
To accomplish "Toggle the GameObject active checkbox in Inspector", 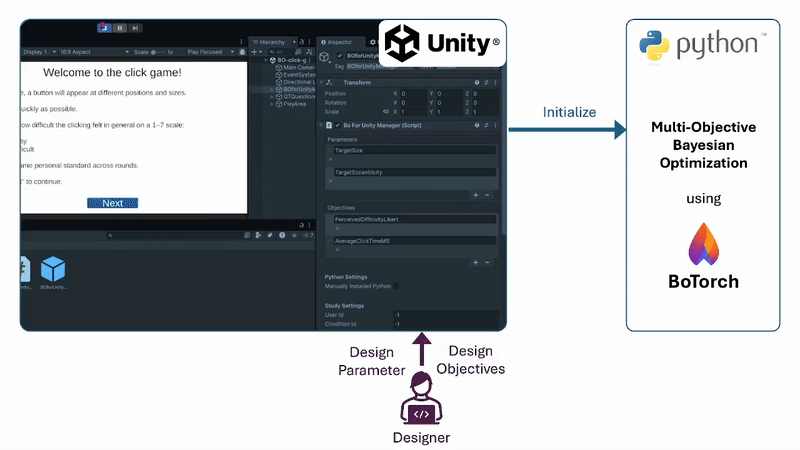I will [339, 55].
